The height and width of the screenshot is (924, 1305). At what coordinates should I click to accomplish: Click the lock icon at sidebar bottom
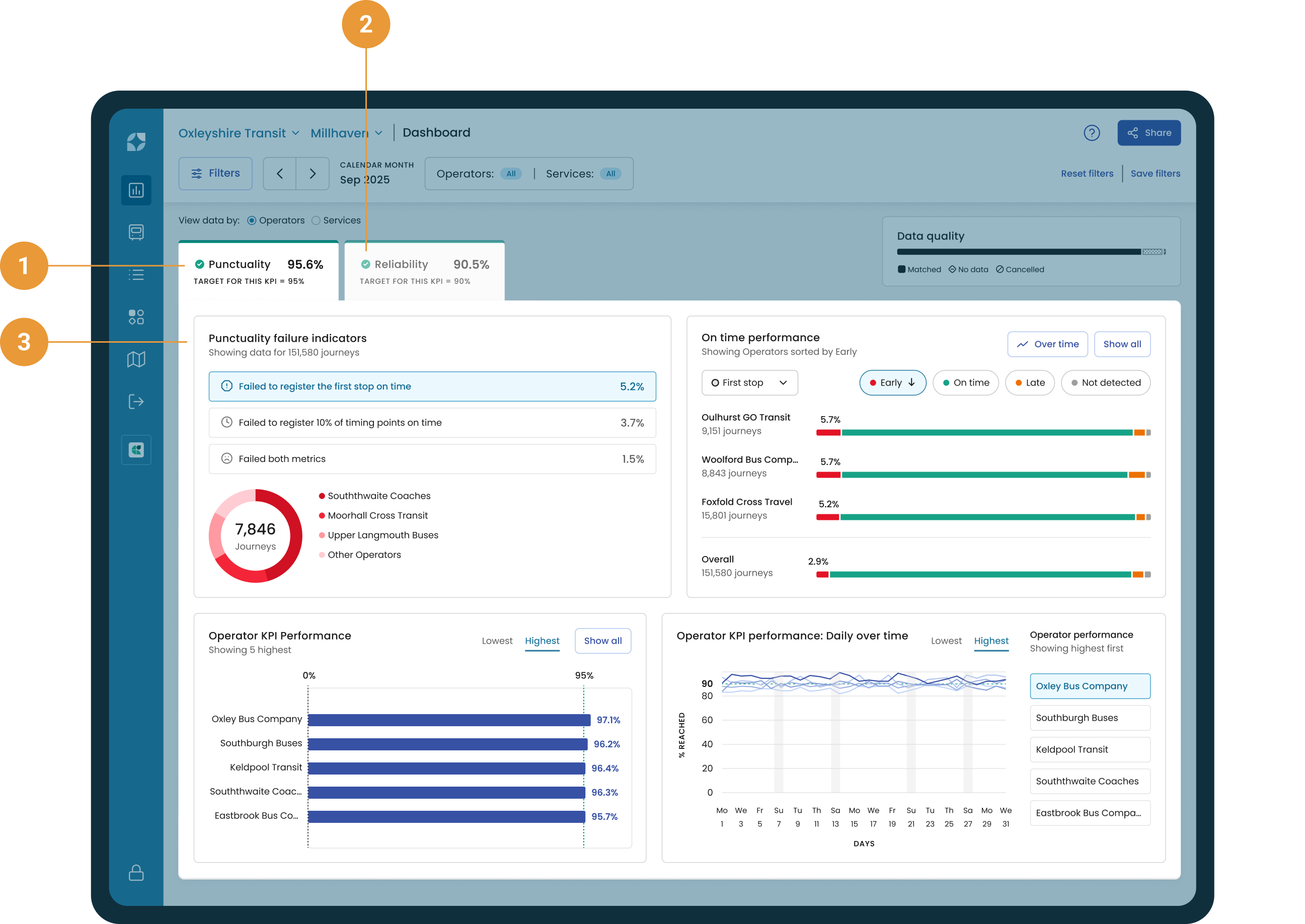point(136,872)
